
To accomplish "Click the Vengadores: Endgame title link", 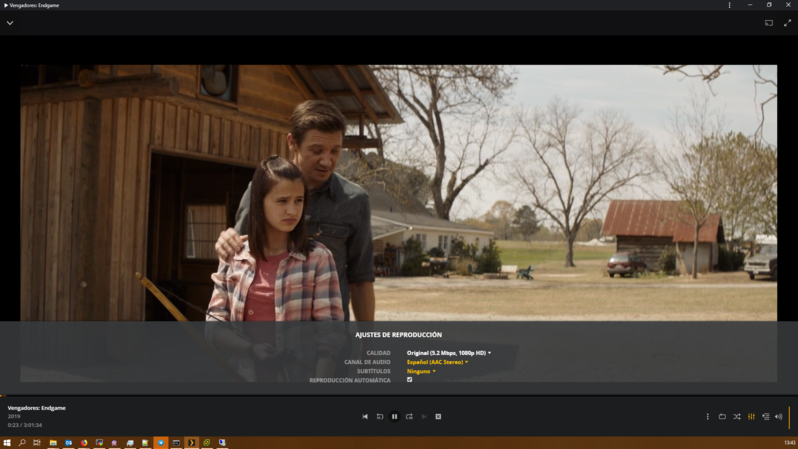I will (x=37, y=408).
